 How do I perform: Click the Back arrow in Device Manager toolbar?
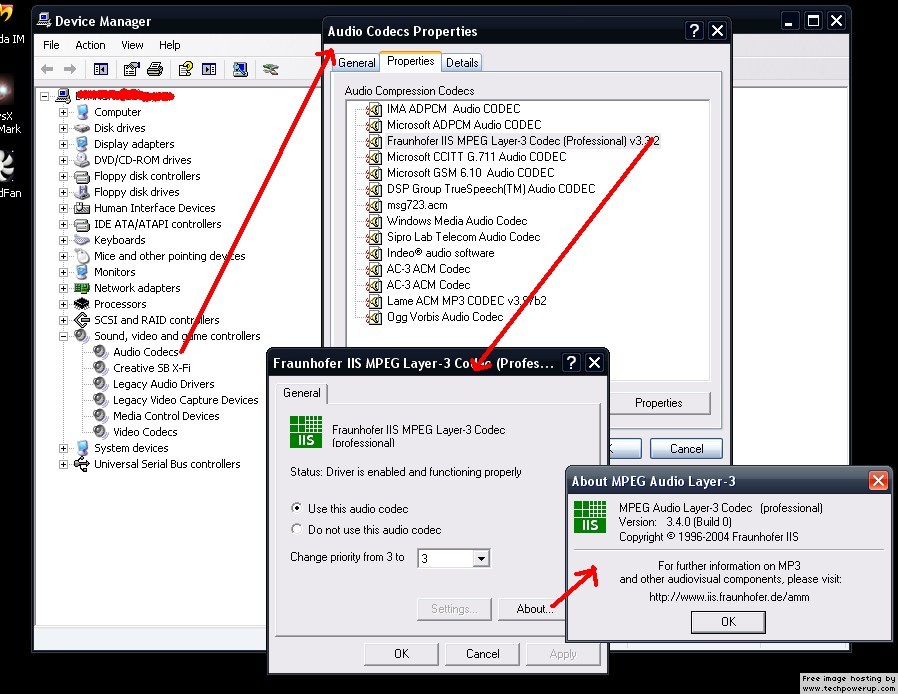[x=47, y=69]
